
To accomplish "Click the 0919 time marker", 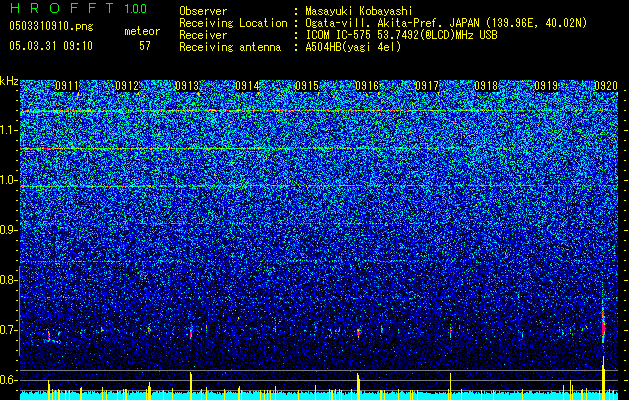I will click(x=546, y=86).
